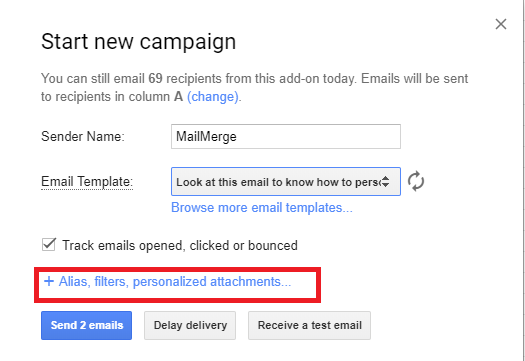Uncheck the Track emails opened checkbox
The image size is (525, 361).
(49, 245)
